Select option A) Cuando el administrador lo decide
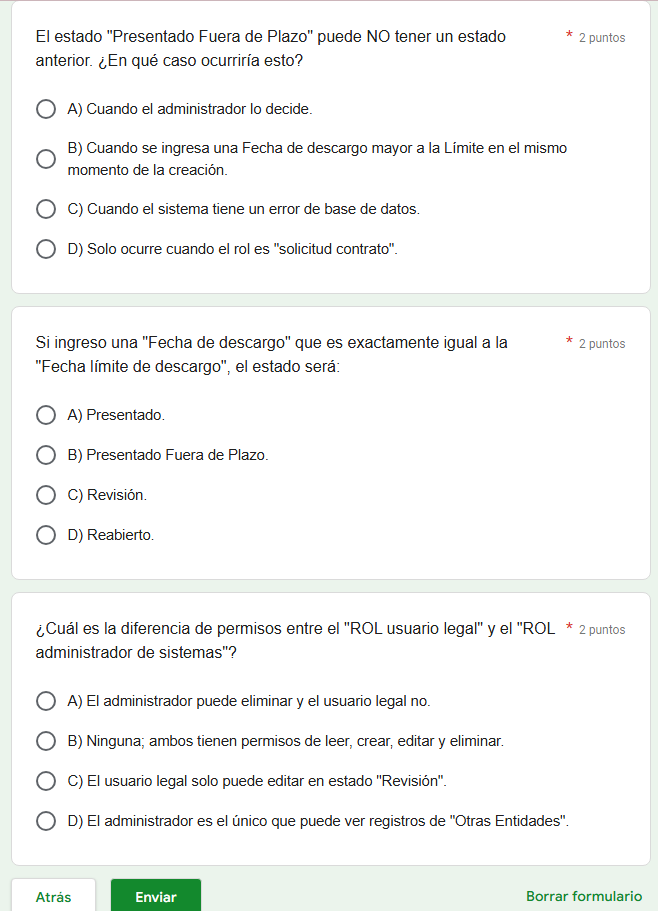This screenshot has height=911, width=658. tap(46, 109)
